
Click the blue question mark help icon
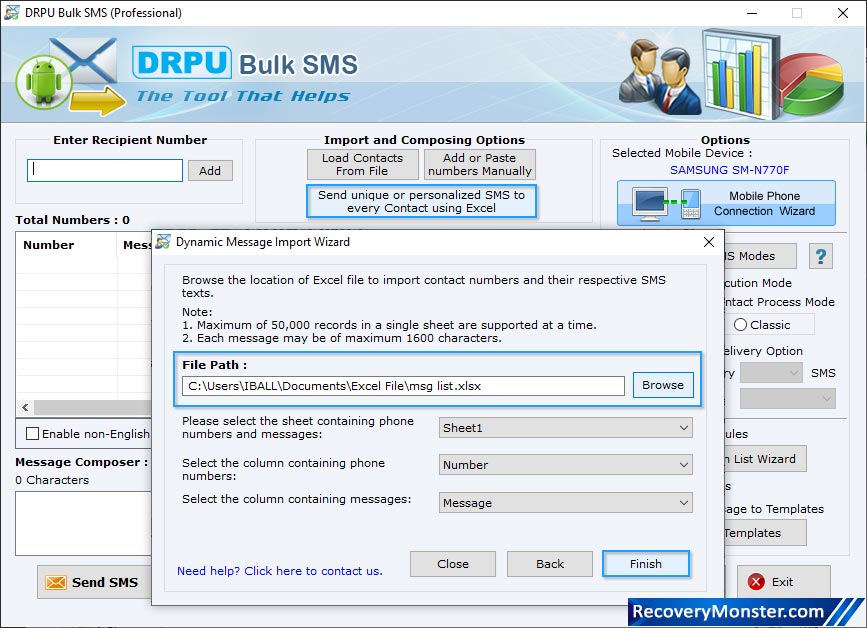[820, 256]
